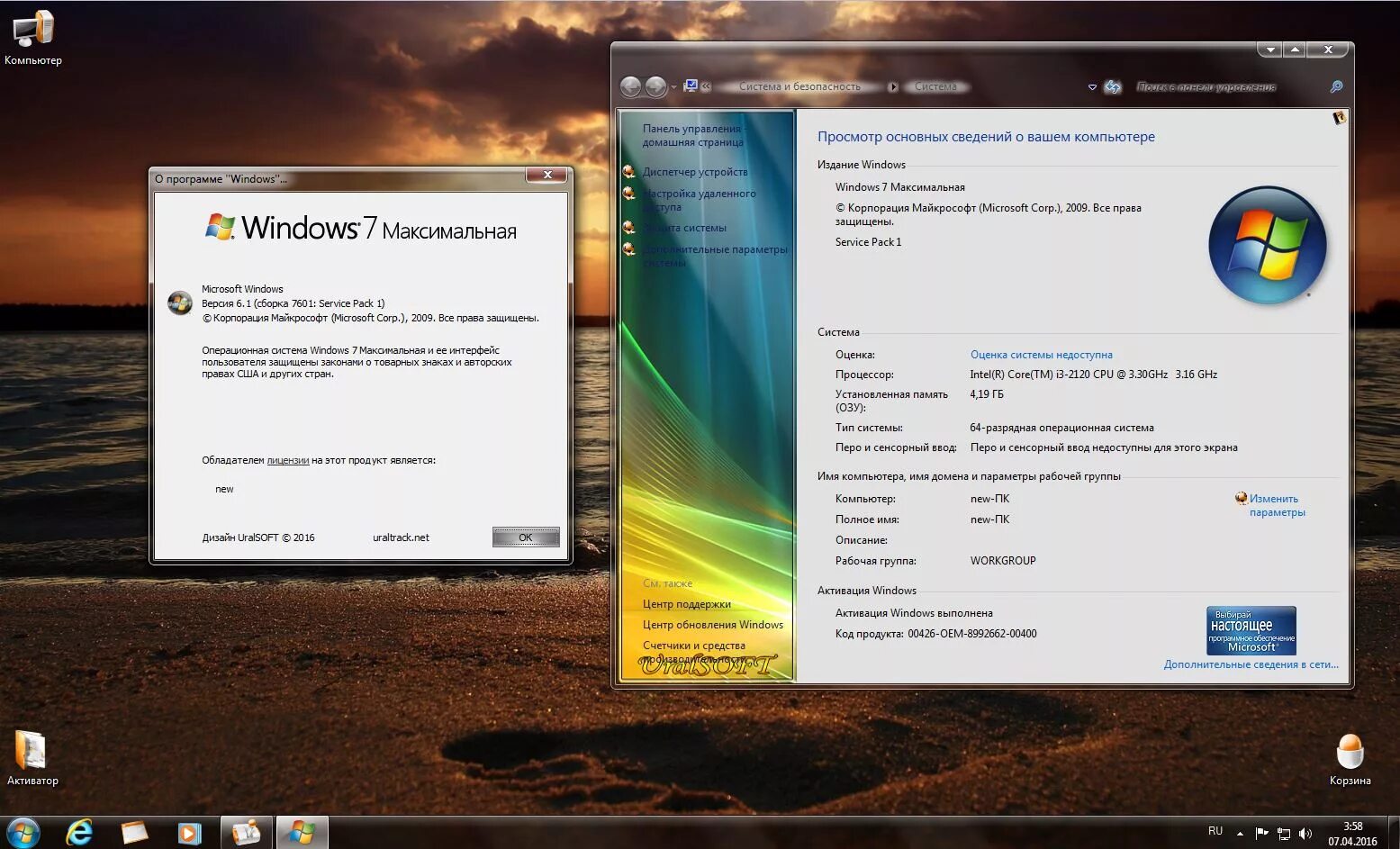
Task: Click Система и безопасность breadcrumb
Action: click(x=799, y=86)
